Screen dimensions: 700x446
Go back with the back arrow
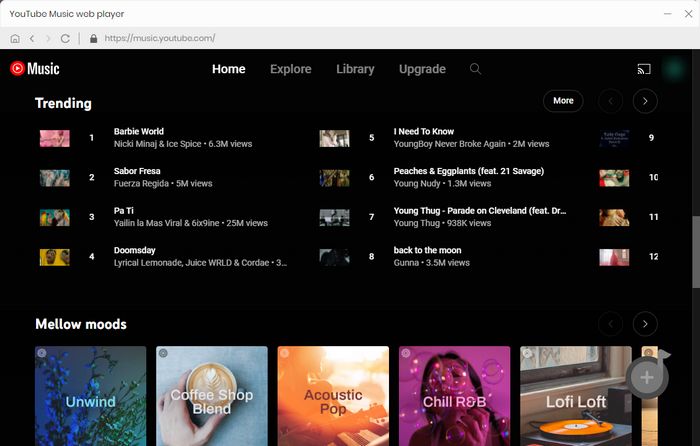click(32, 39)
